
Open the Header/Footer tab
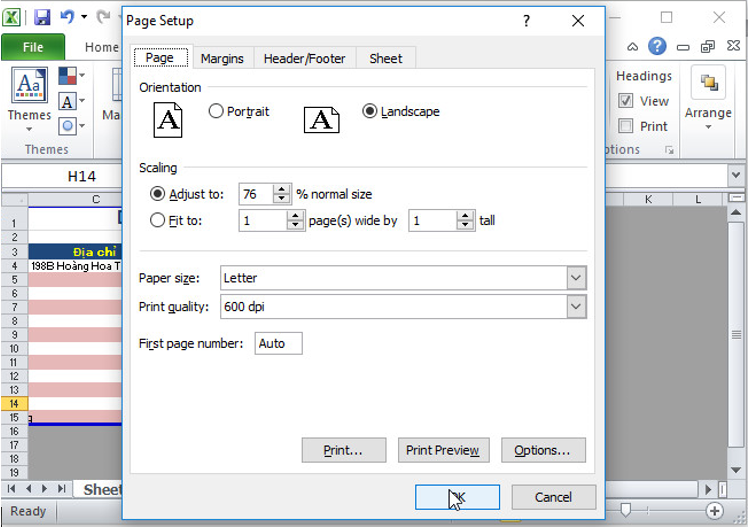pos(304,58)
